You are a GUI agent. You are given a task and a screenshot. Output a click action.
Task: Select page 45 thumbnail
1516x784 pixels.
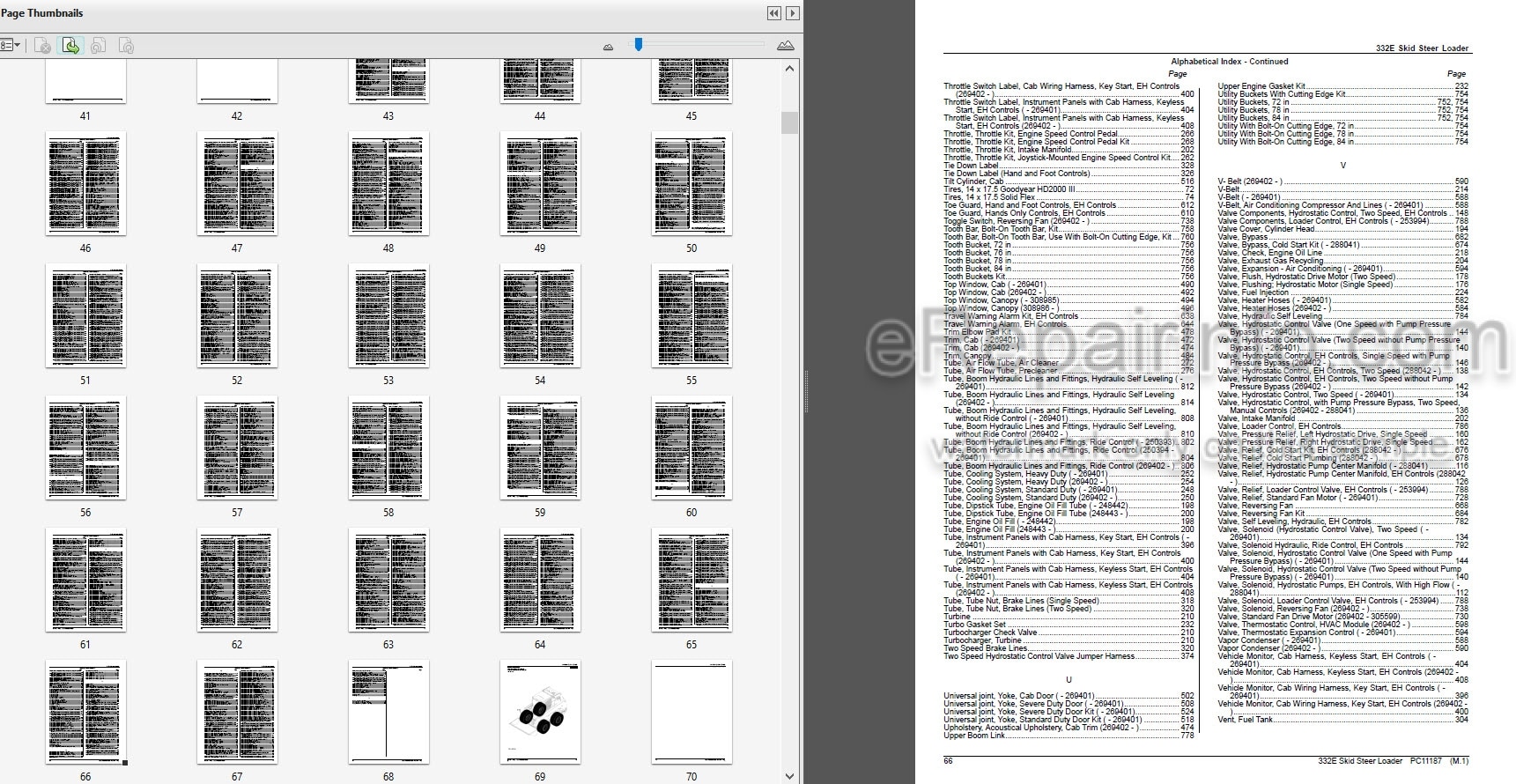[691, 81]
